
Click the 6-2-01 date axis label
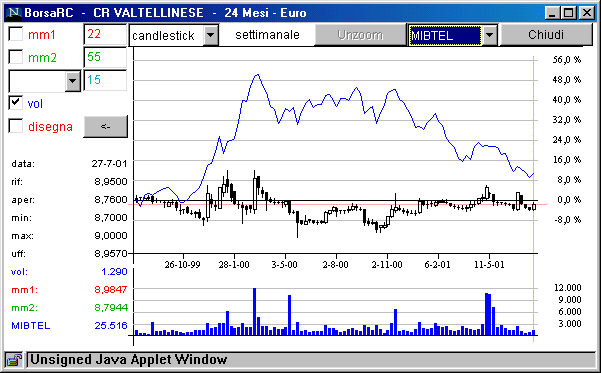coord(437,265)
